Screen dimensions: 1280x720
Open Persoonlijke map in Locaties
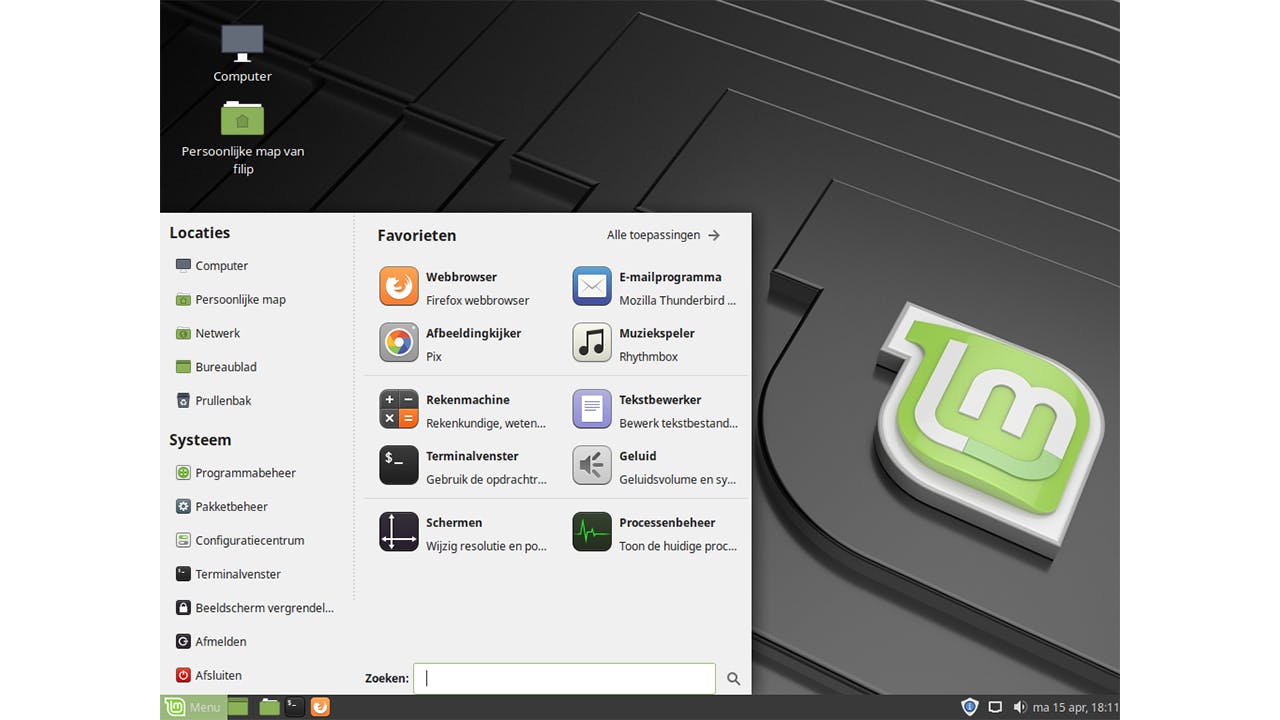pos(231,299)
